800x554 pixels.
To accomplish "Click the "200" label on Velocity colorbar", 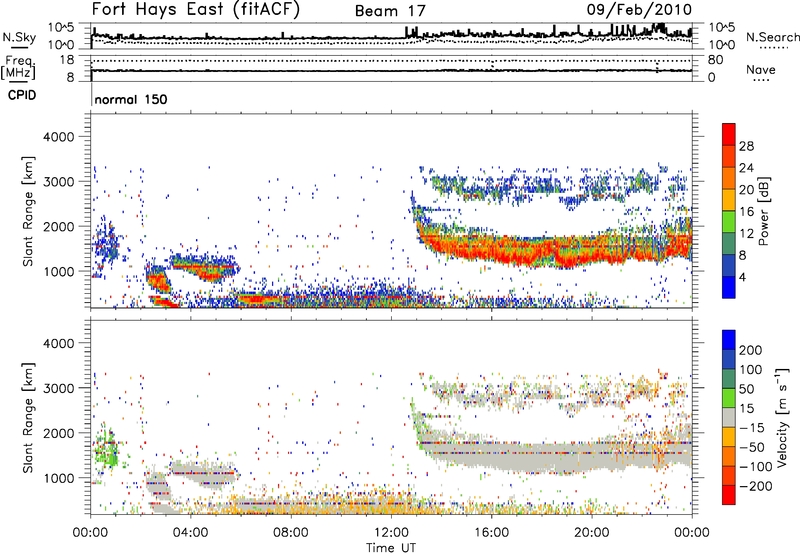I will point(751,350).
